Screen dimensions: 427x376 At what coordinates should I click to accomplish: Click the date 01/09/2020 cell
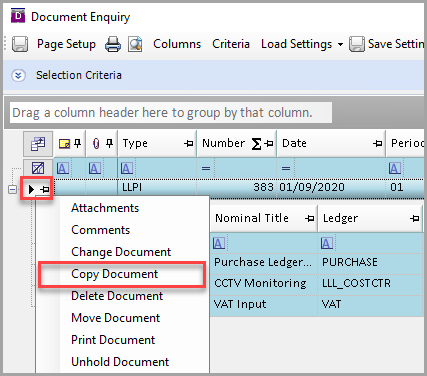point(331,187)
